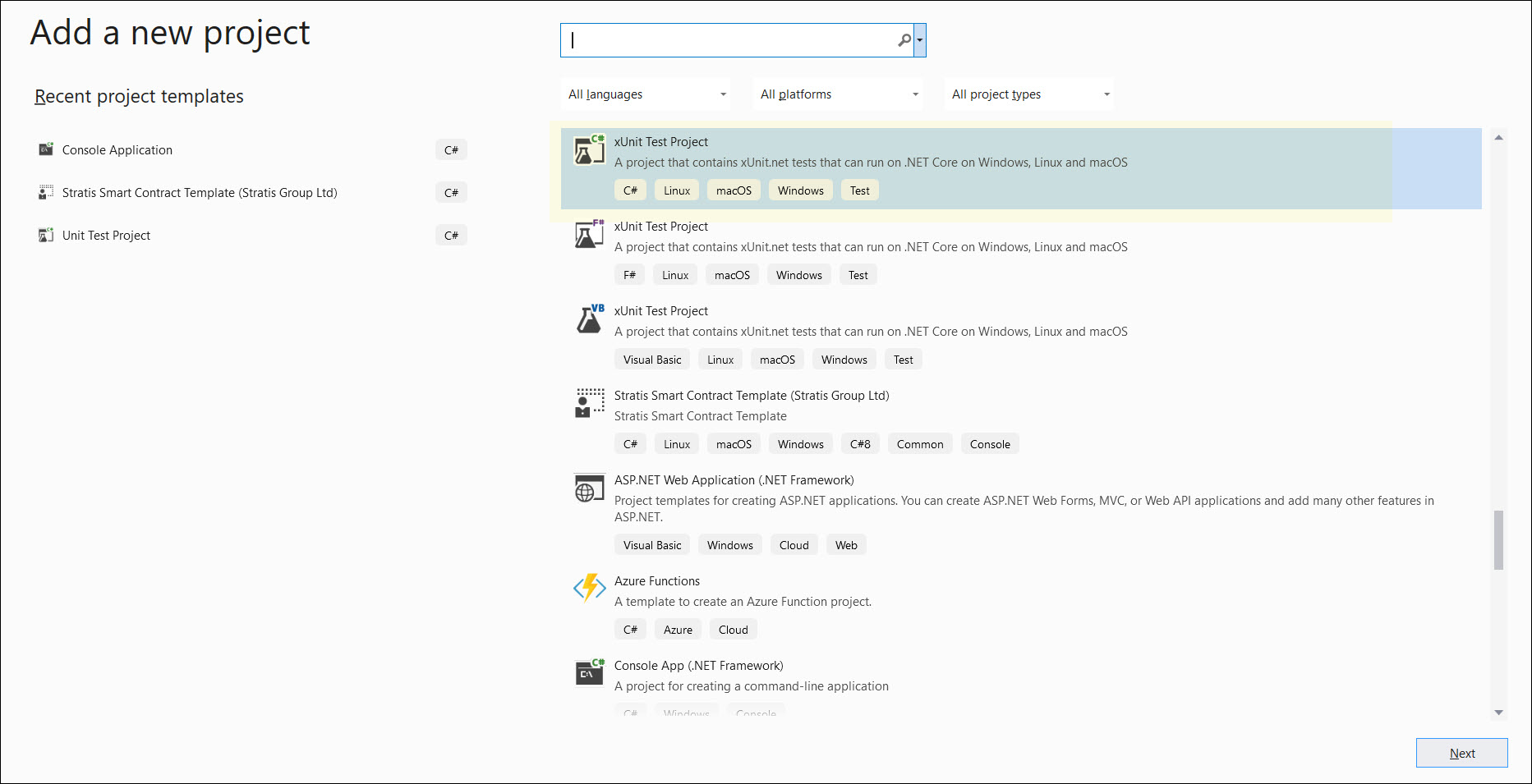This screenshot has width=1532, height=784.
Task: Click 'xUnit Test Project' title of Visual Basic template
Action: point(661,311)
